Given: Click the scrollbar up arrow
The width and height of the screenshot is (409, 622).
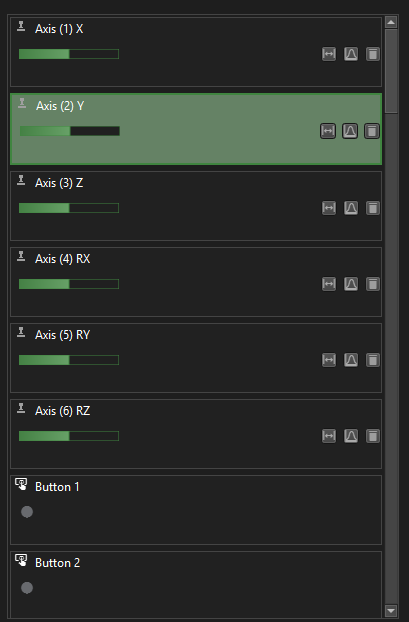Looking at the screenshot, I should tap(391, 22).
